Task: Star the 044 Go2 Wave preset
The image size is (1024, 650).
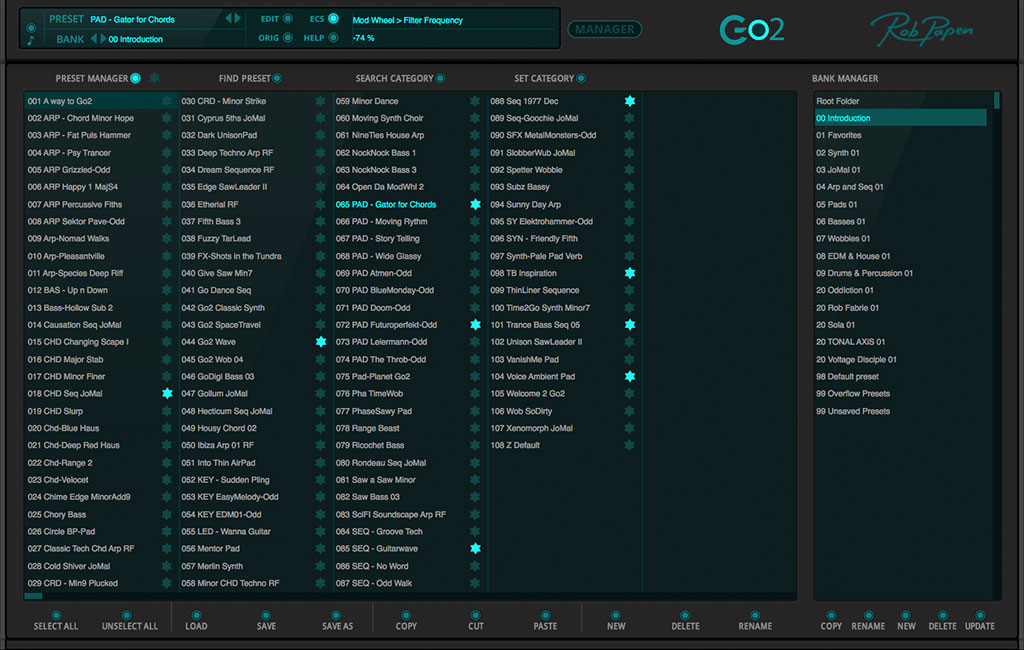Action: (321, 342)
